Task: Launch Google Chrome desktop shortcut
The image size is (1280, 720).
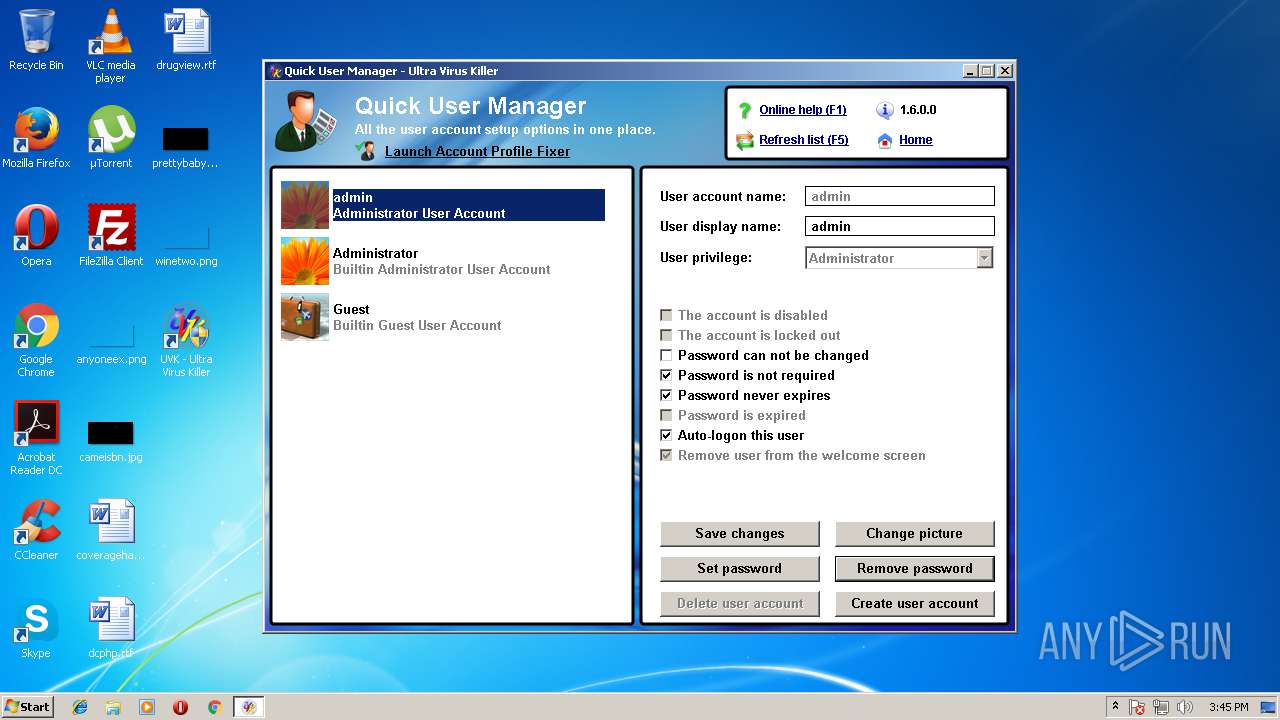Action: pos(36,340)
